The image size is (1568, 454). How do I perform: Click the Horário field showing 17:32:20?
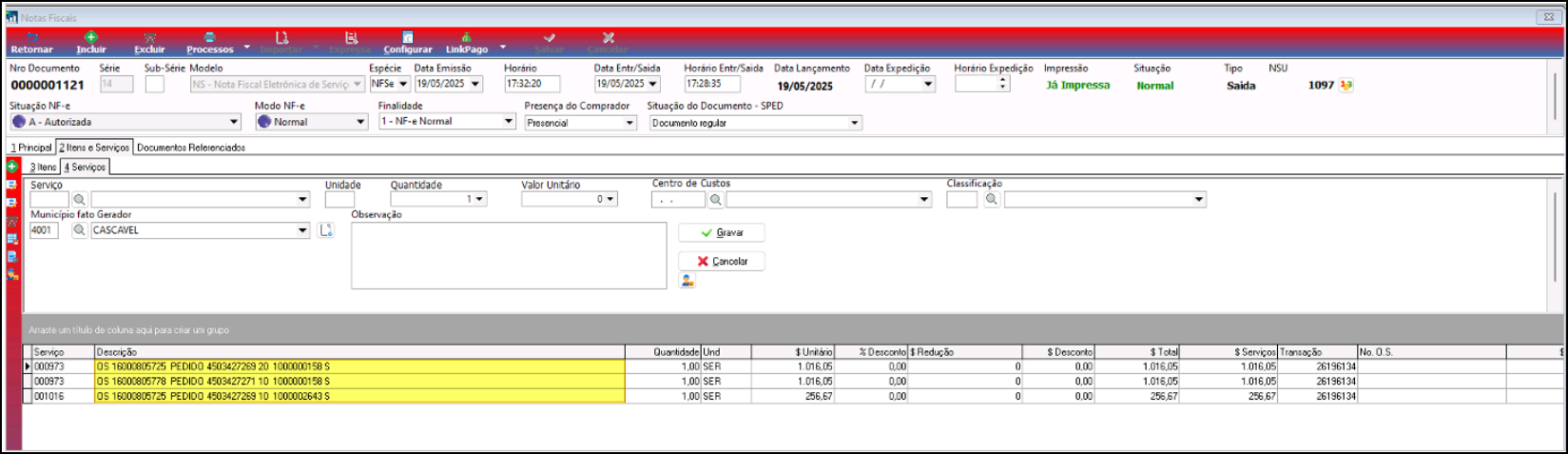[x=532, y=84]
